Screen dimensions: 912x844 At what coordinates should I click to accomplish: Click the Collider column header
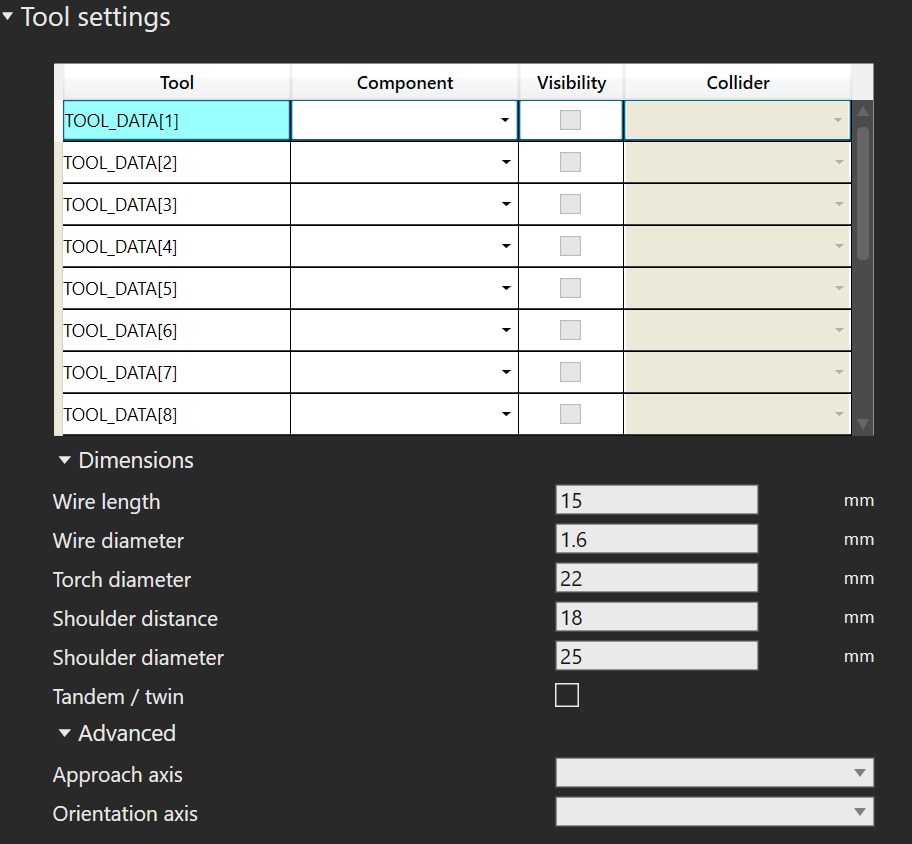coord(737,83)
